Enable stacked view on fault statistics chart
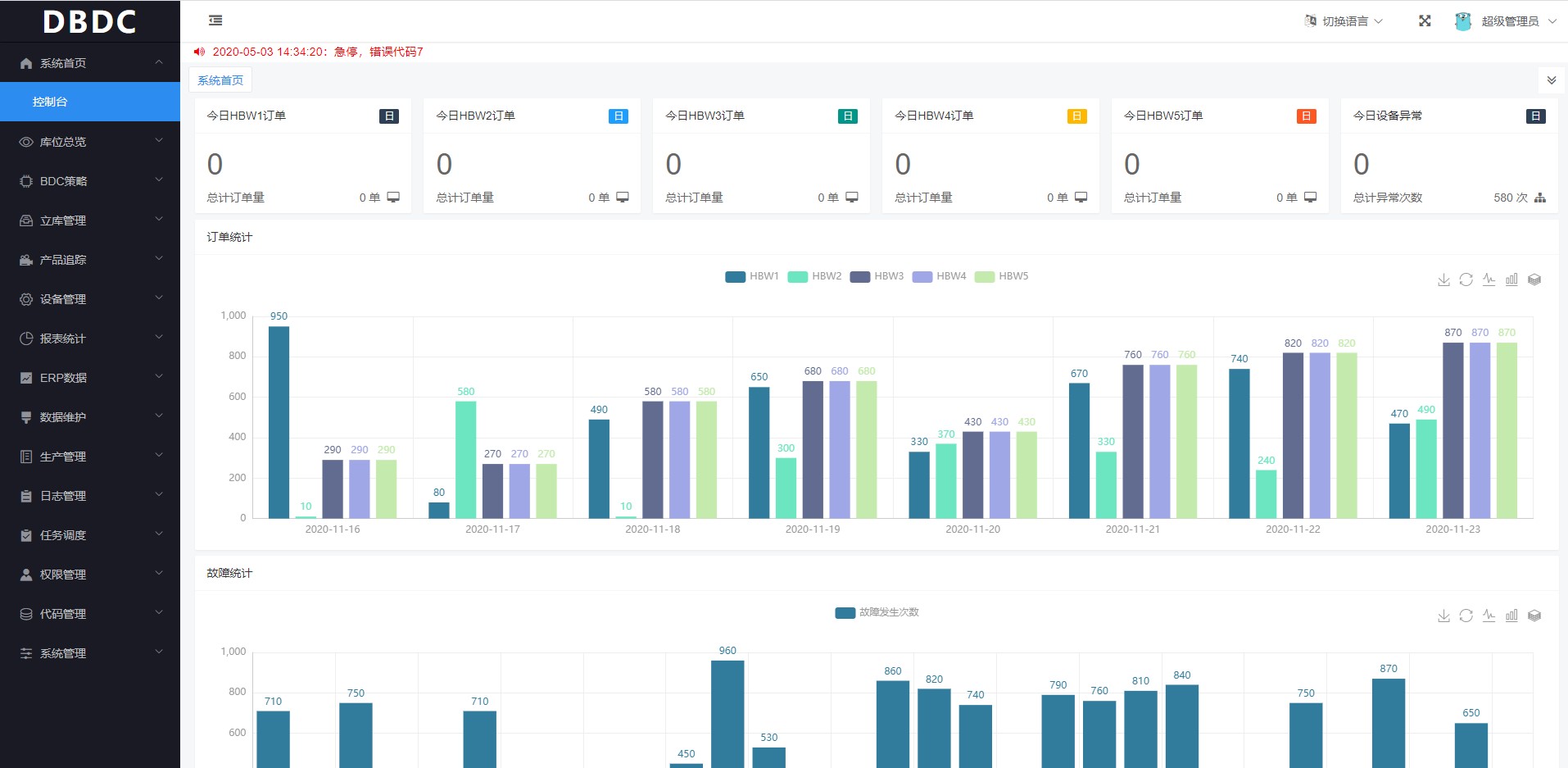The image size is (1568, 768). coord(1534,616)
